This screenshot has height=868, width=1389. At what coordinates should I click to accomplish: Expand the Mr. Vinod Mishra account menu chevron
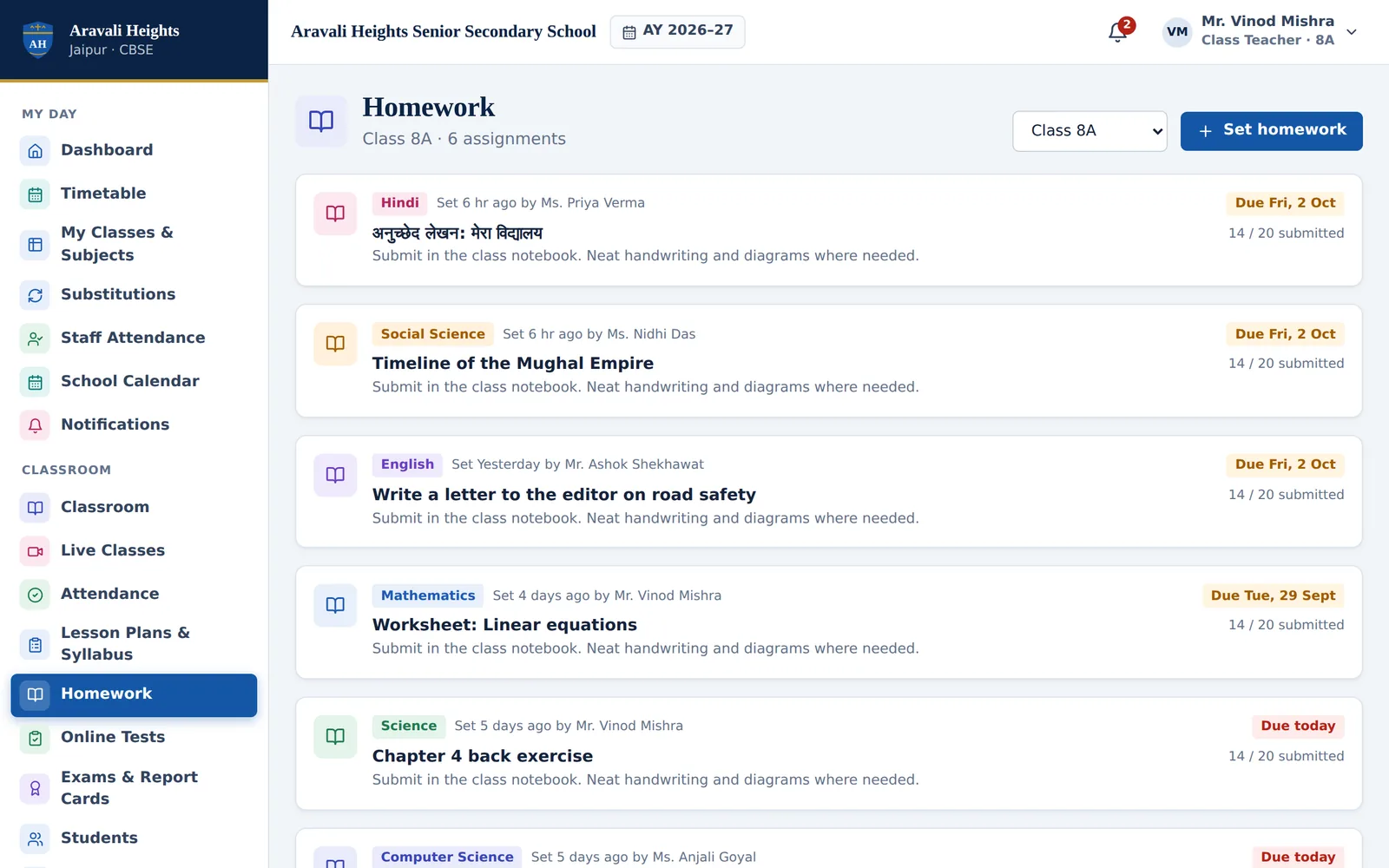(1352, 32)
